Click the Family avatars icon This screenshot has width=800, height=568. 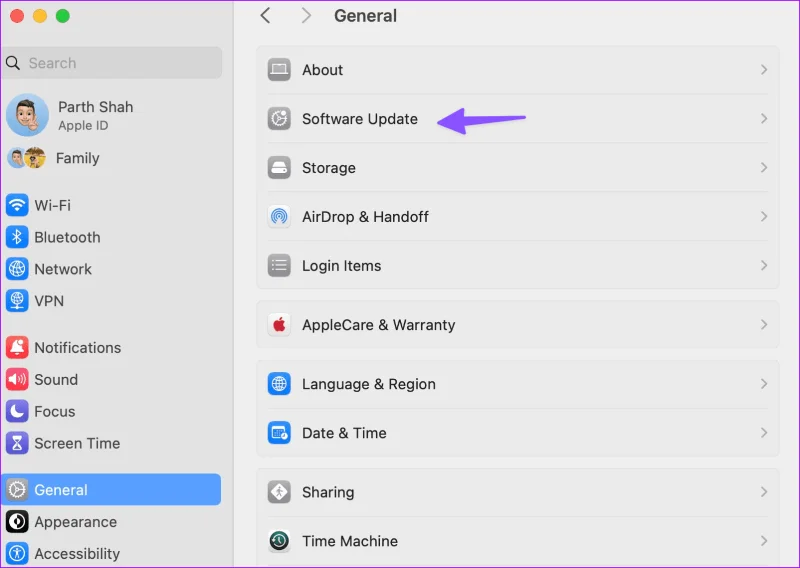click(27, 158)
